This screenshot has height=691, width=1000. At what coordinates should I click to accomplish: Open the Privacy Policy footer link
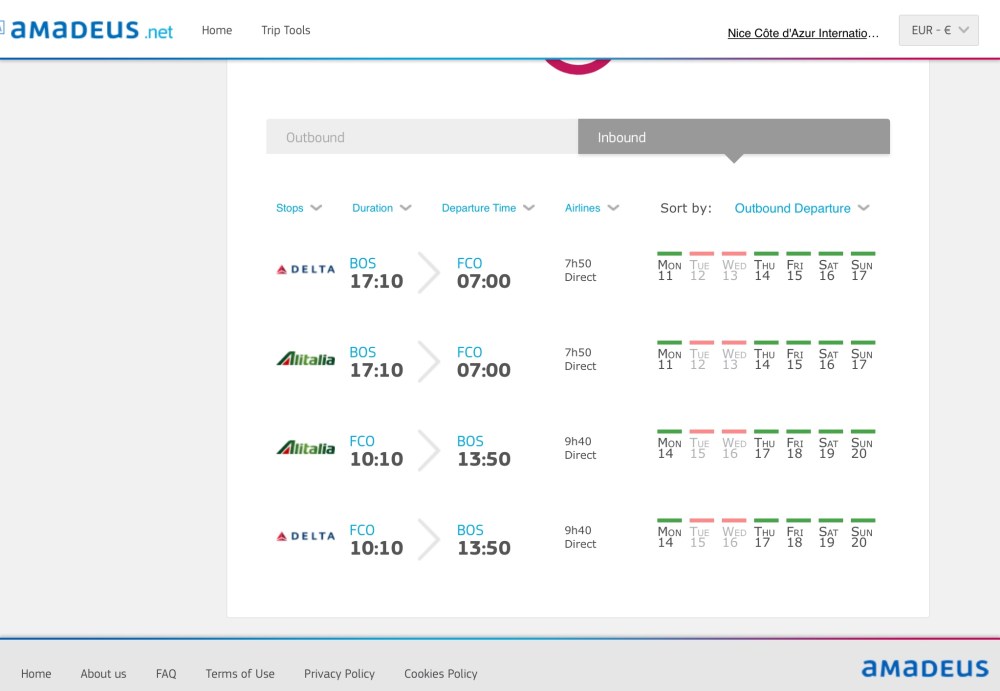tap(339, 674)
